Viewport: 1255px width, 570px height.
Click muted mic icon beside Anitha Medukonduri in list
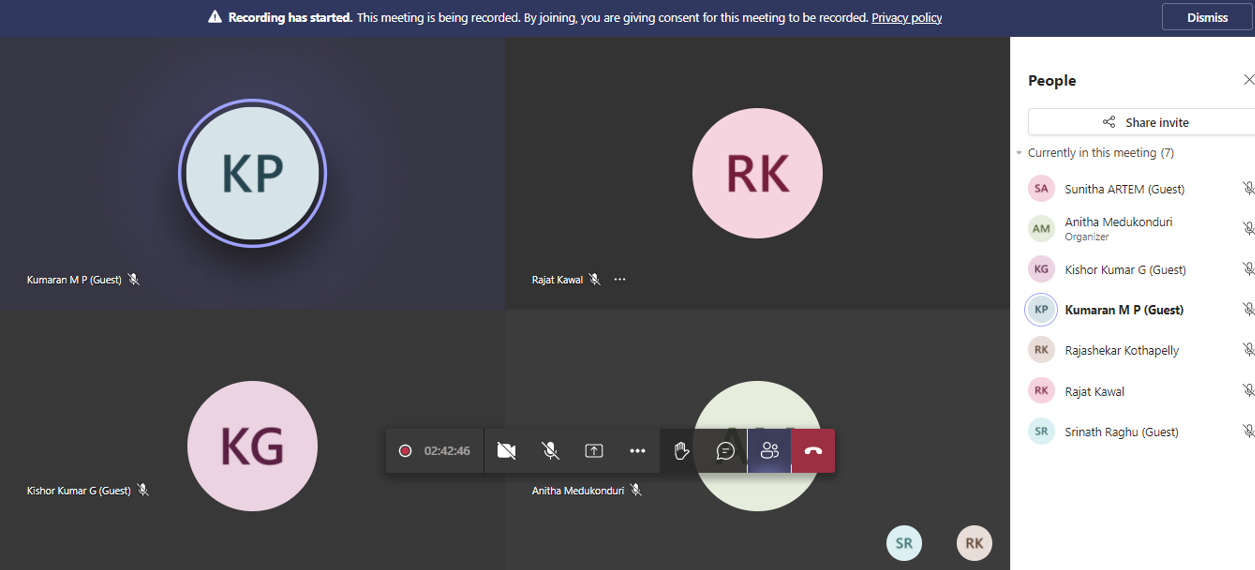point(1248,229)
